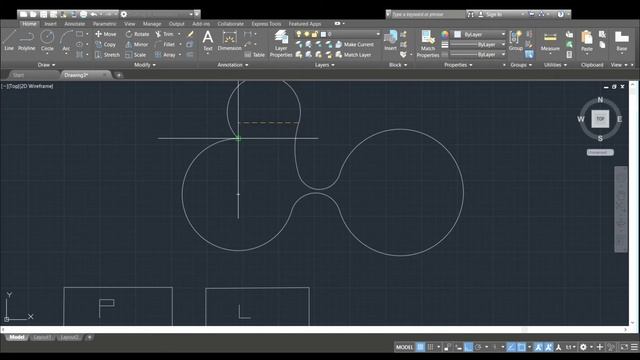
Task: Open the Annotate ribbon tab
Action: 75,24
